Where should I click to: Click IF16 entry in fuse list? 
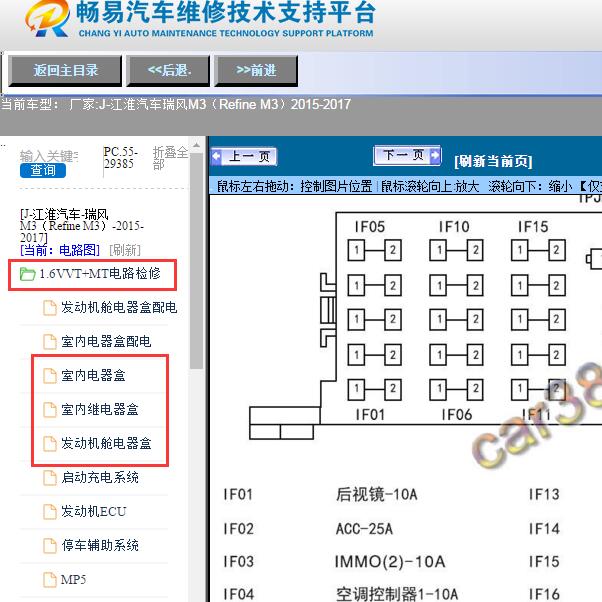tap(544, 594)
